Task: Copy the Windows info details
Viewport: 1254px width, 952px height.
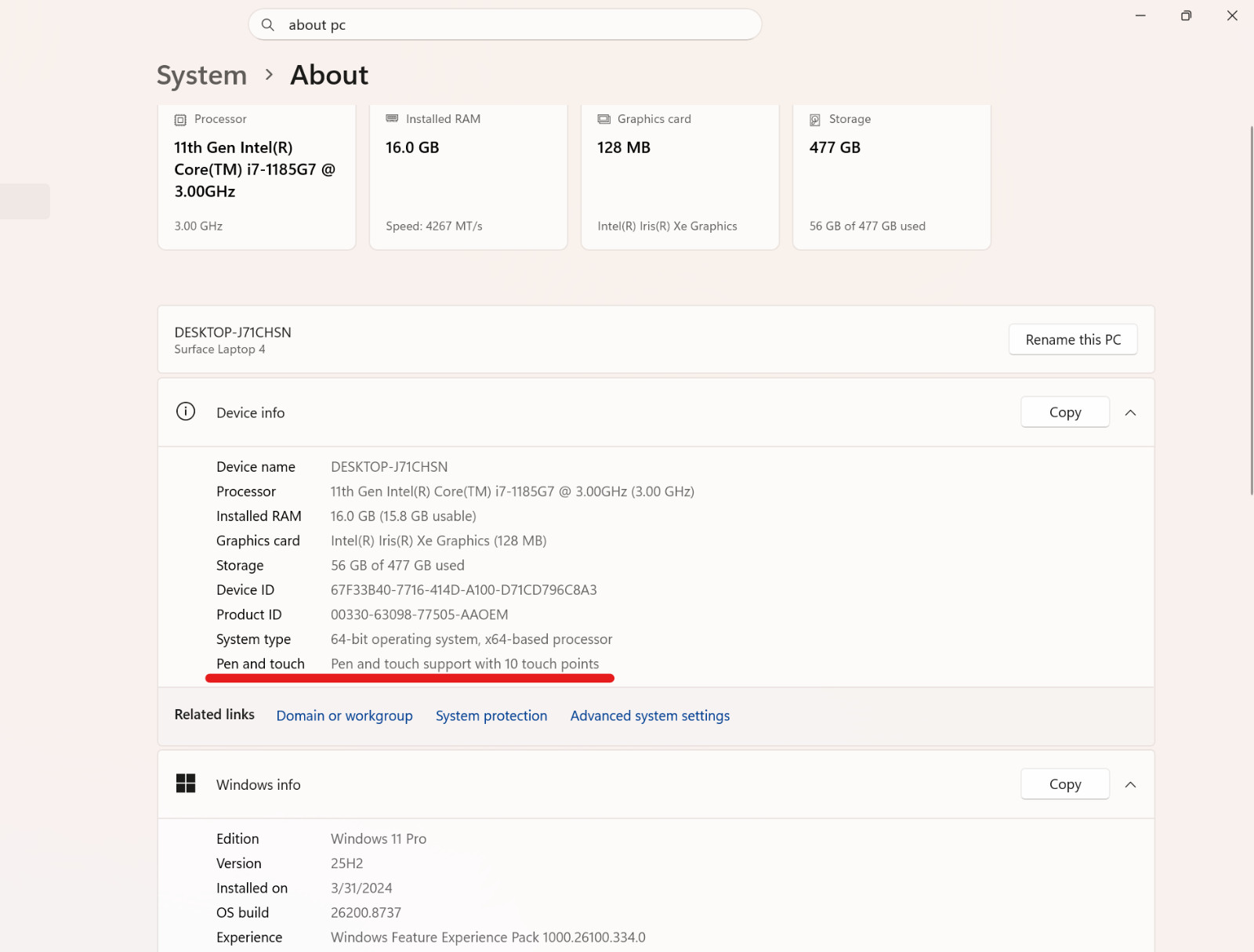Action: 1065,784
